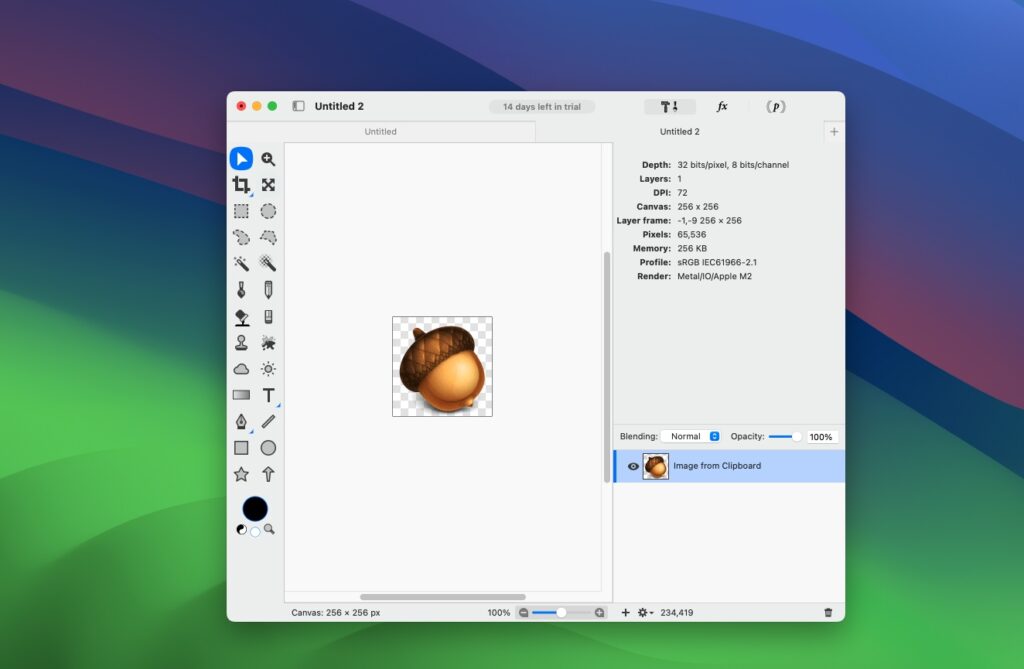The height and width of the screenshot is (669, 1024).
Task: Expand the elliptical selection tool options
Action: pos(268,211)
